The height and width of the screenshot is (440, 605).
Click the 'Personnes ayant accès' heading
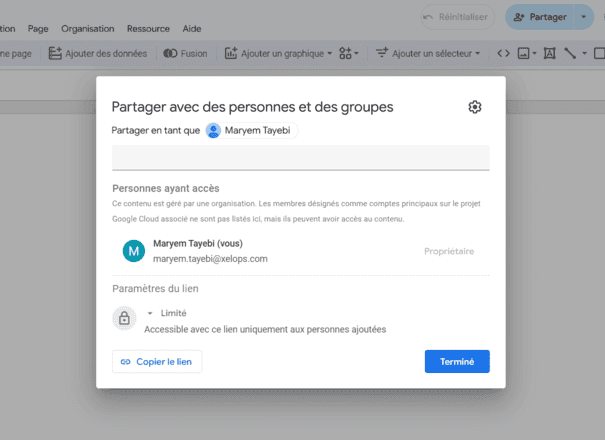[x=166, y=188]
